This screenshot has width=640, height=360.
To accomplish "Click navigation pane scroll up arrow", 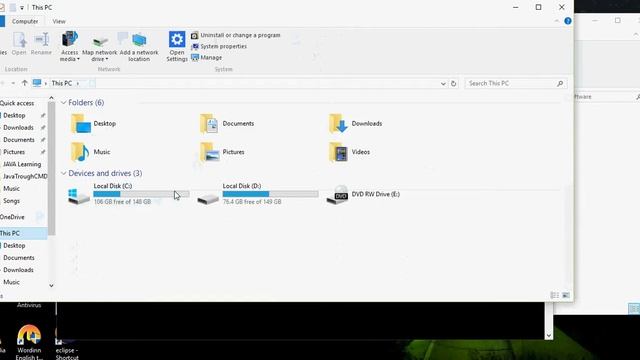I will (51, 98).
